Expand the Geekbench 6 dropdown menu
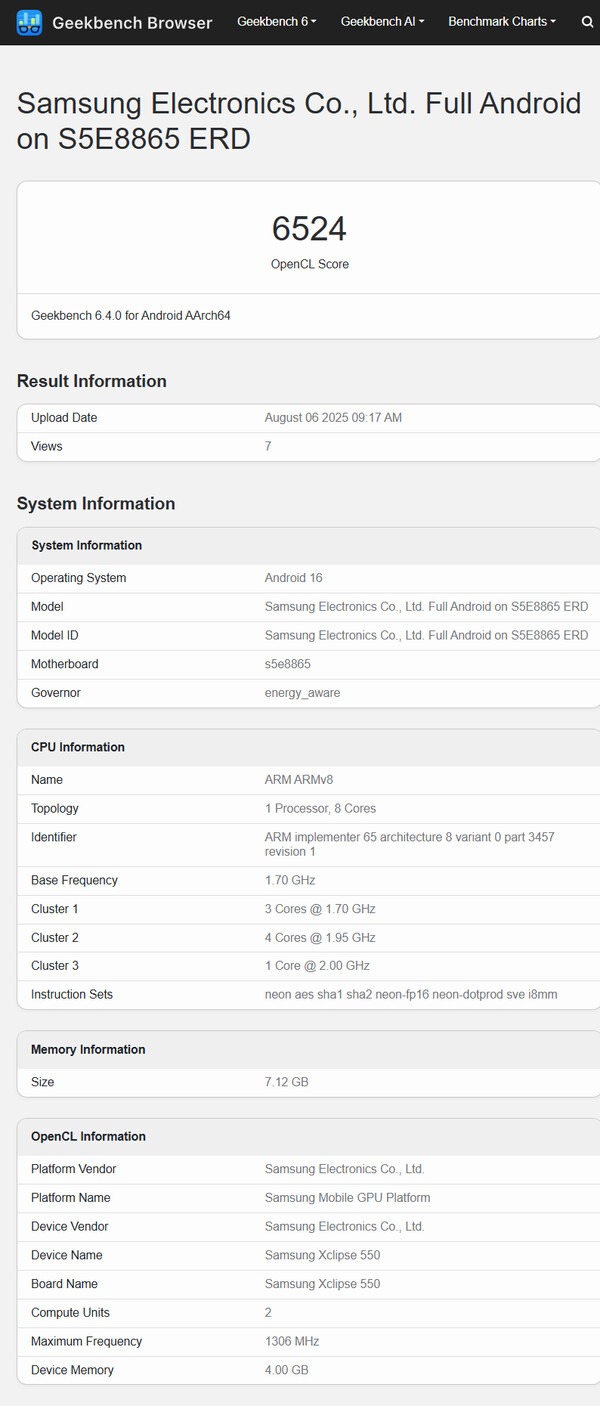The height and width of the screenshot is (1406, 600). pos(277,22)
